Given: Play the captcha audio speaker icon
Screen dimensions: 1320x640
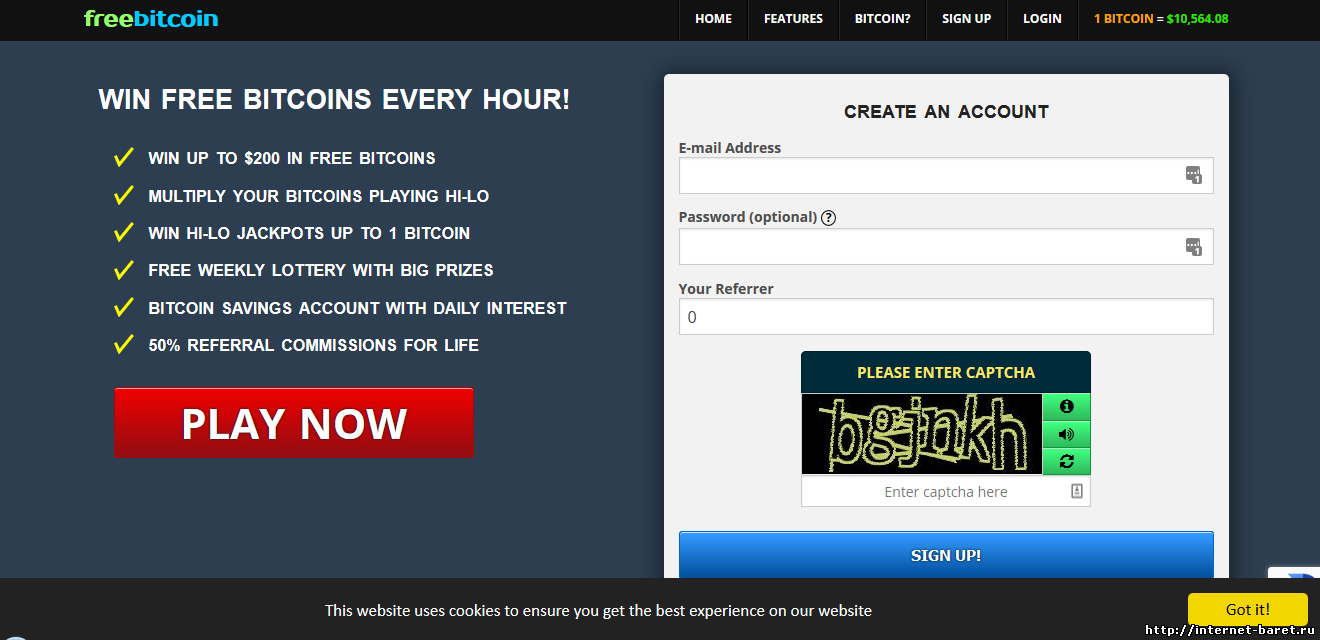Looking at the screenshot, I should point(1066,434).
